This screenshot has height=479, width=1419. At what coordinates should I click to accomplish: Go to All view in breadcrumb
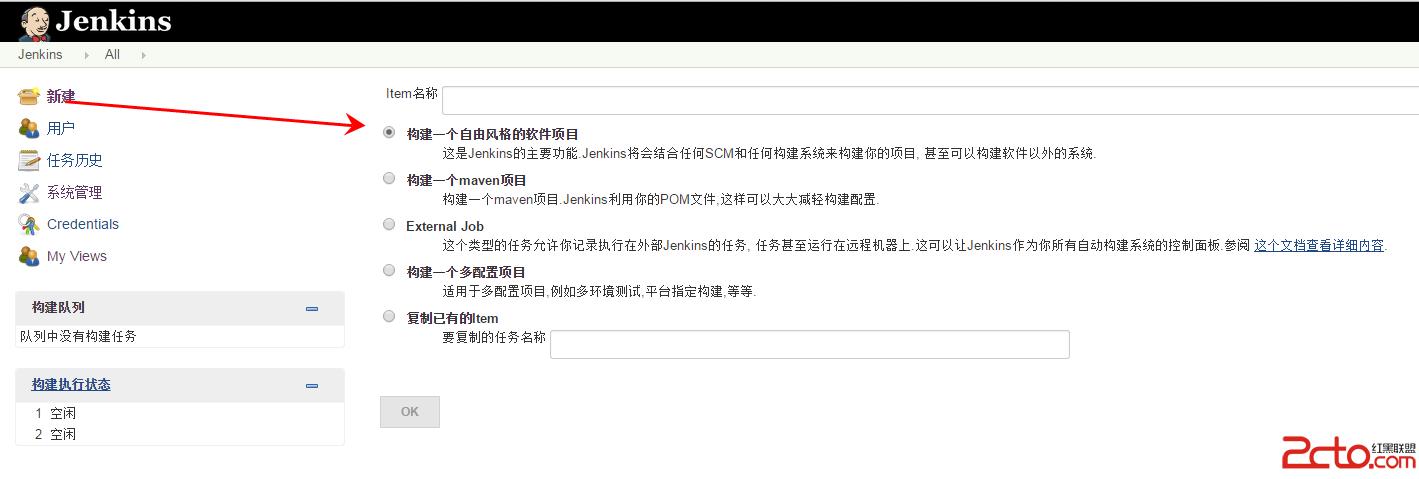click(x=112, y=55)
